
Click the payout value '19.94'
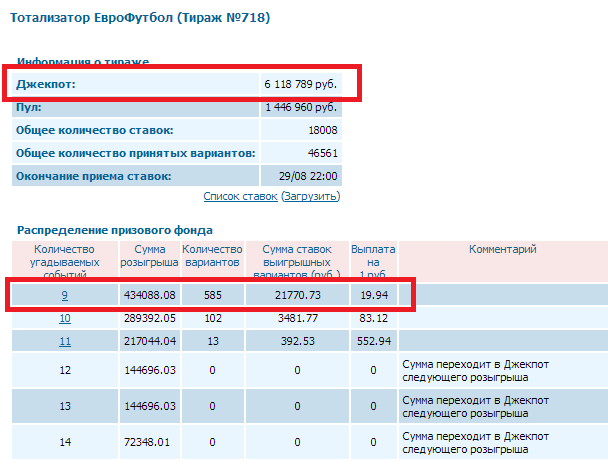click(374, 295)
